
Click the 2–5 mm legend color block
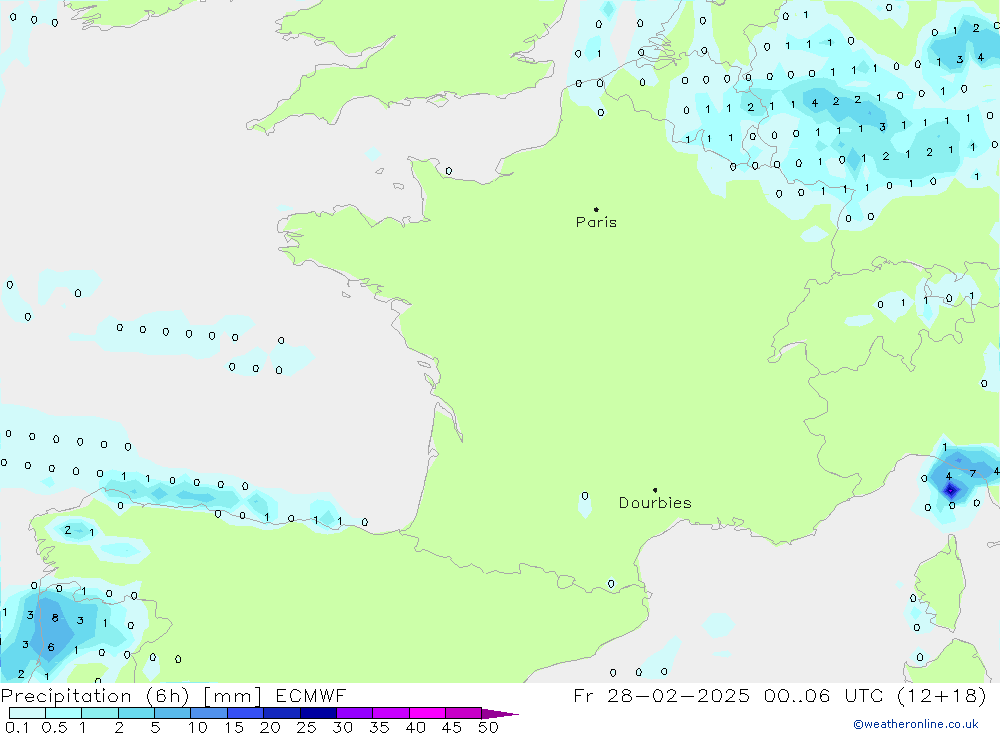pyautogui.click(x=136, y=713)
